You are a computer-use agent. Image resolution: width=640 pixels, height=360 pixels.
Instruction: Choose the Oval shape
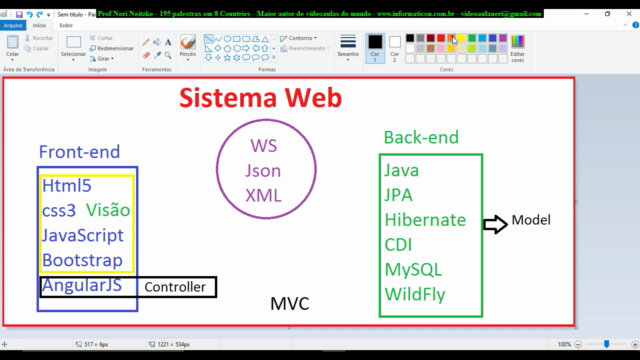point(227,39)
